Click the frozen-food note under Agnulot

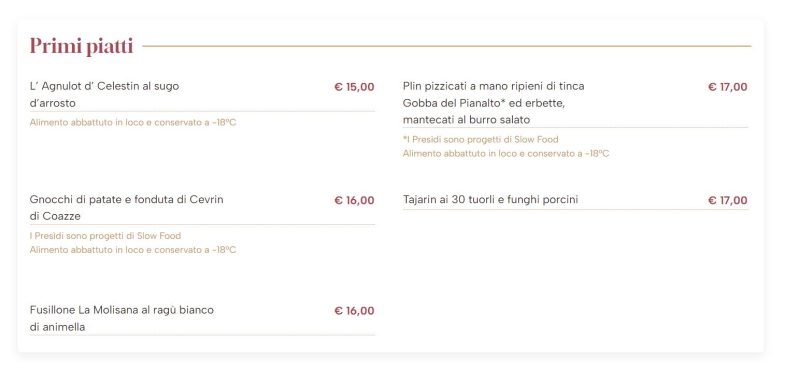tap(133, 123)
